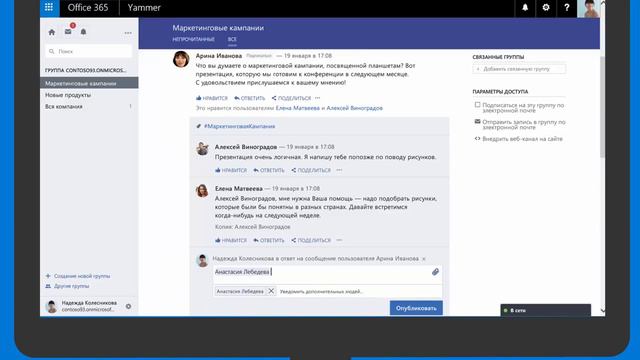Open the settings gear in top bar
640x360 pixels.
pos(546,7)
